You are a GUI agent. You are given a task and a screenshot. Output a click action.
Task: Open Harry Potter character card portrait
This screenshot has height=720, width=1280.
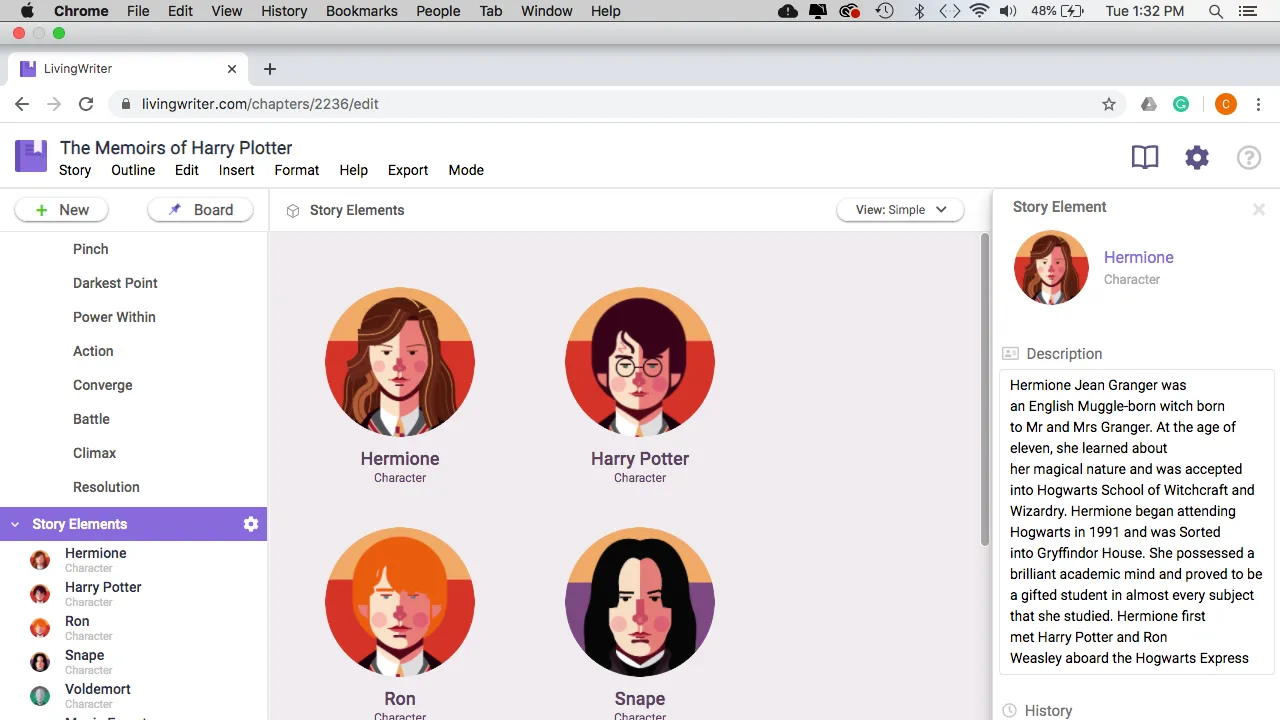[x=640, y=362]
